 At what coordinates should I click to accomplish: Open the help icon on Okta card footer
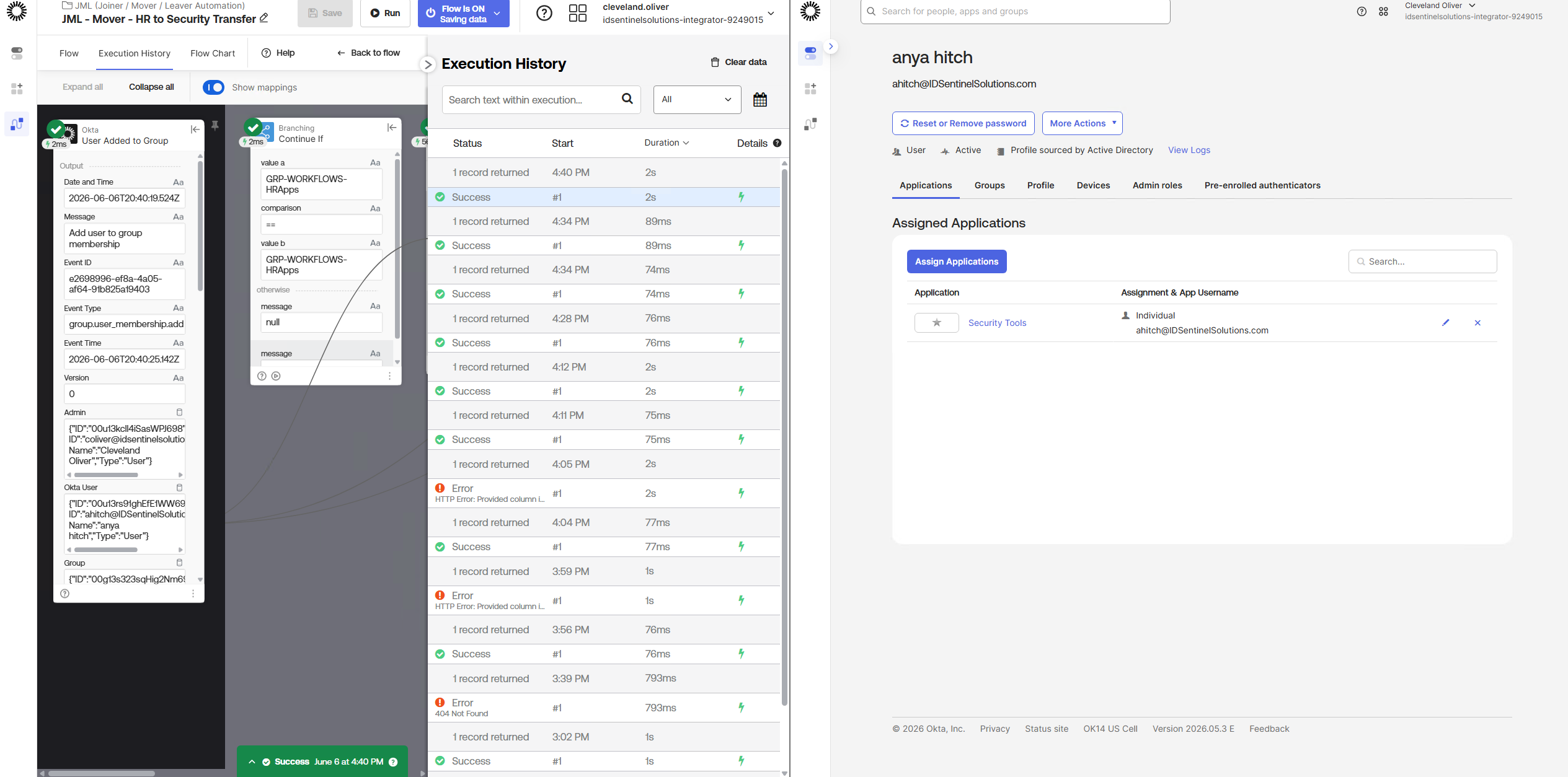(65, 594)
